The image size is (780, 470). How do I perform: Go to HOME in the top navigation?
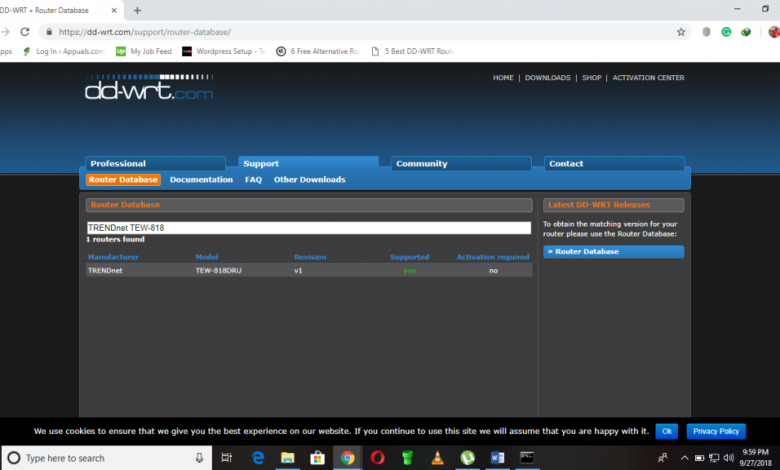(503, 78)
